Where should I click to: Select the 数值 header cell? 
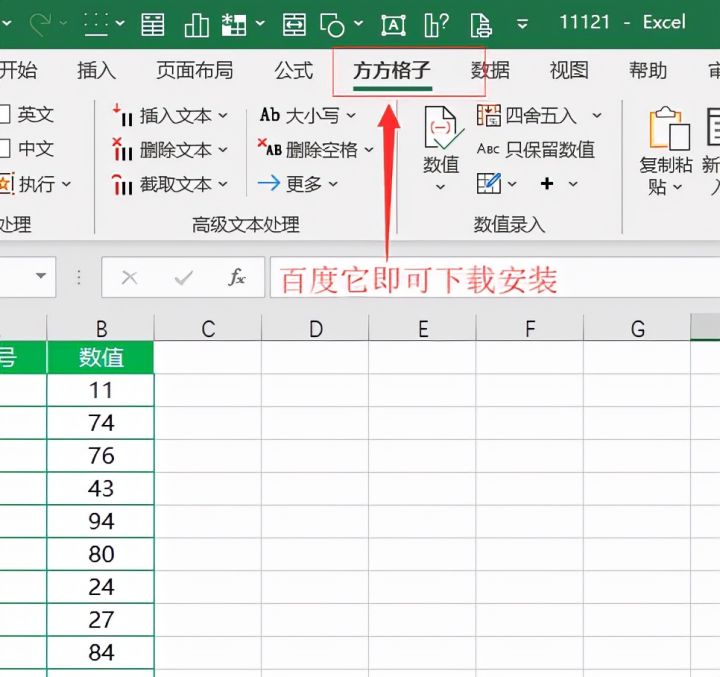(x=101, y=357)
